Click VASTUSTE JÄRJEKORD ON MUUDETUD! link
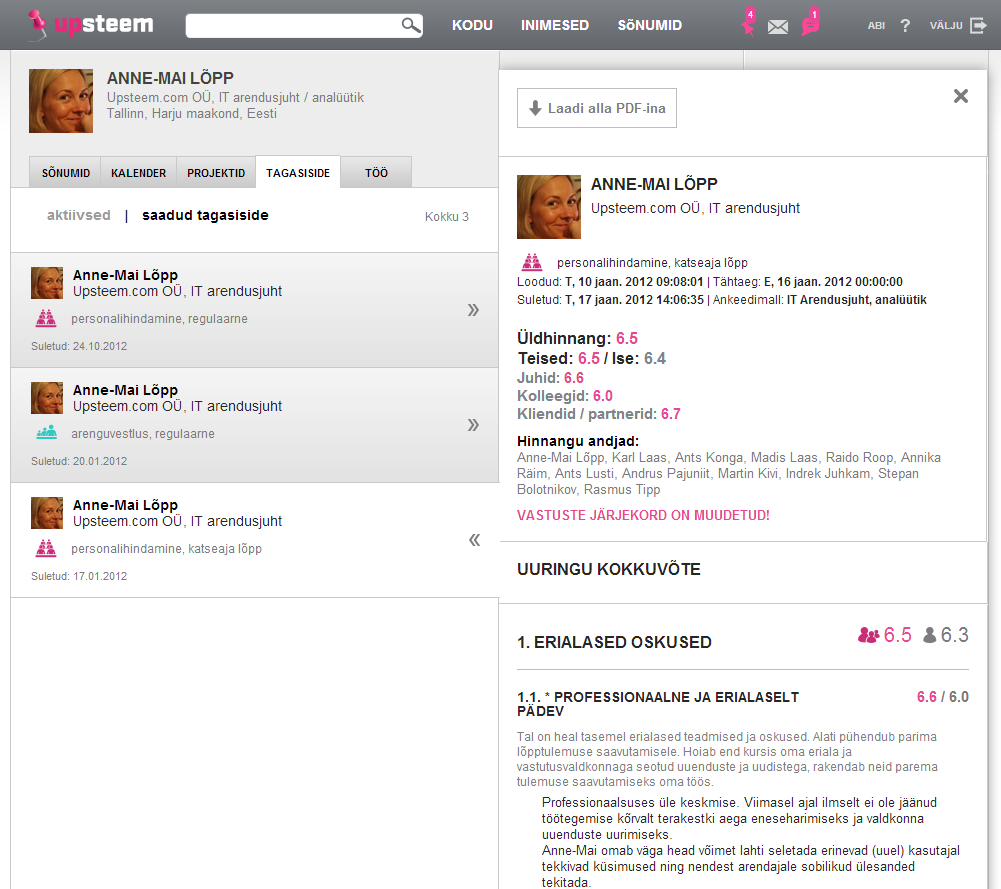The image size is (1001, 889). tap(644, 515)
